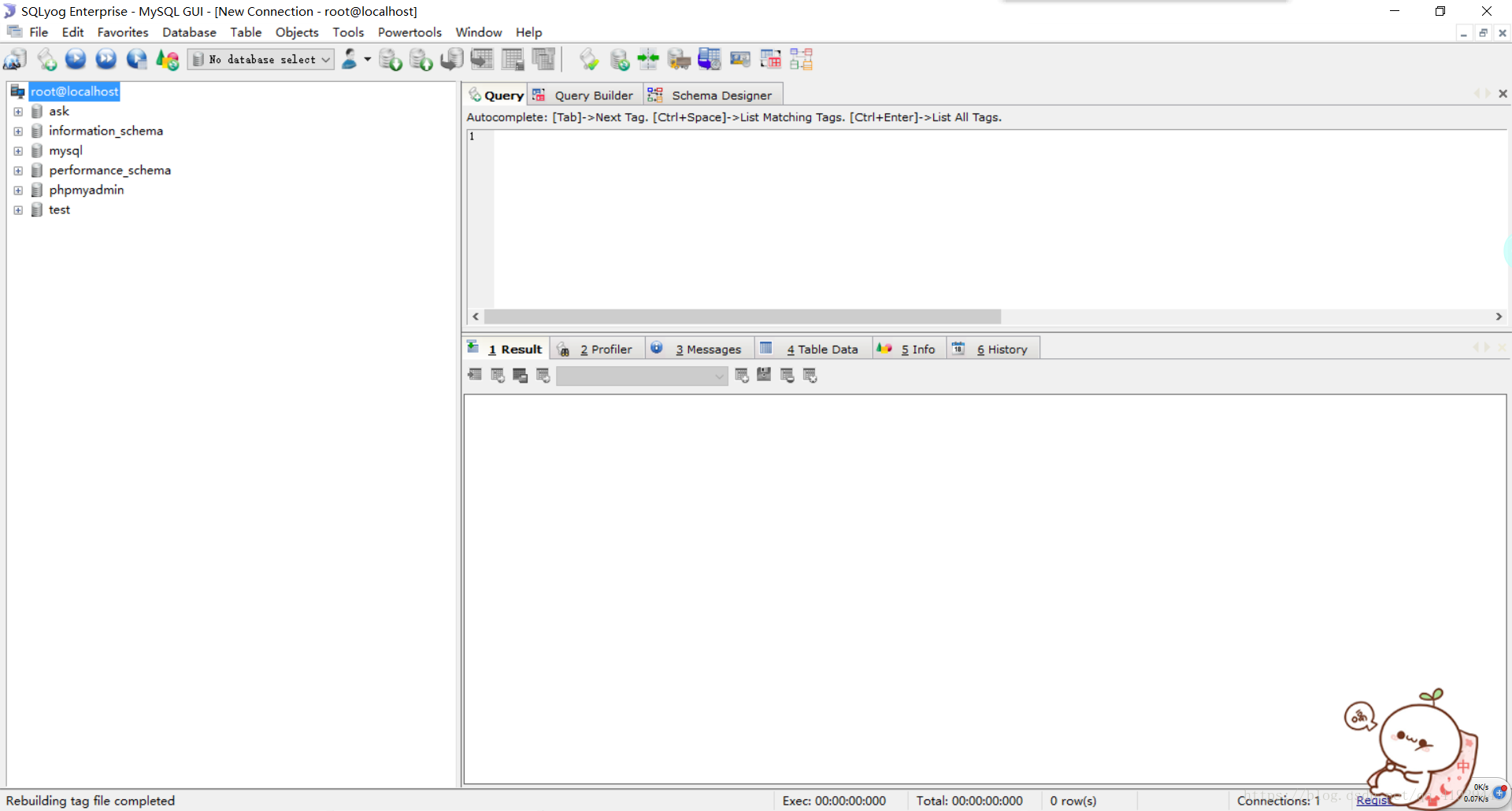Open the Help menu
The image size is (1512, 811).
coord(528,32)
